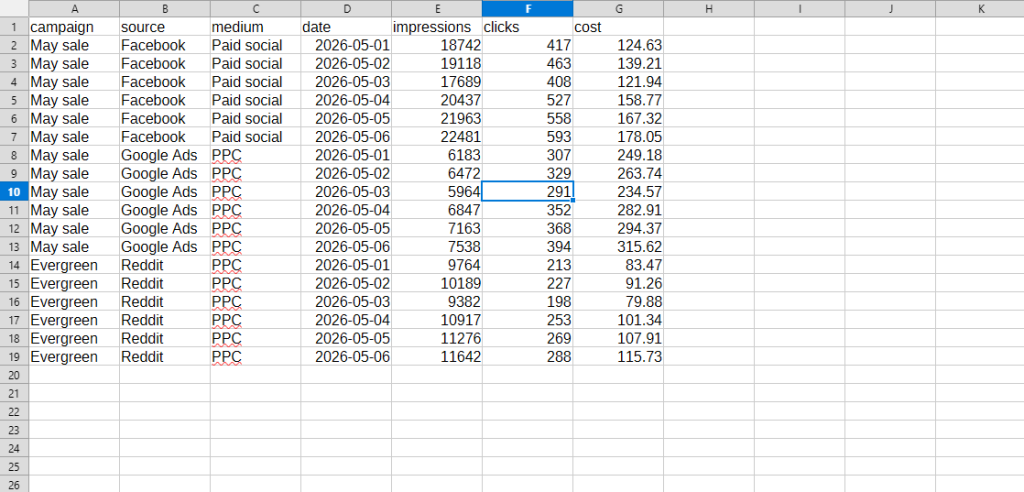
Task: Click cost value 234.57
Action: point(618,191)
